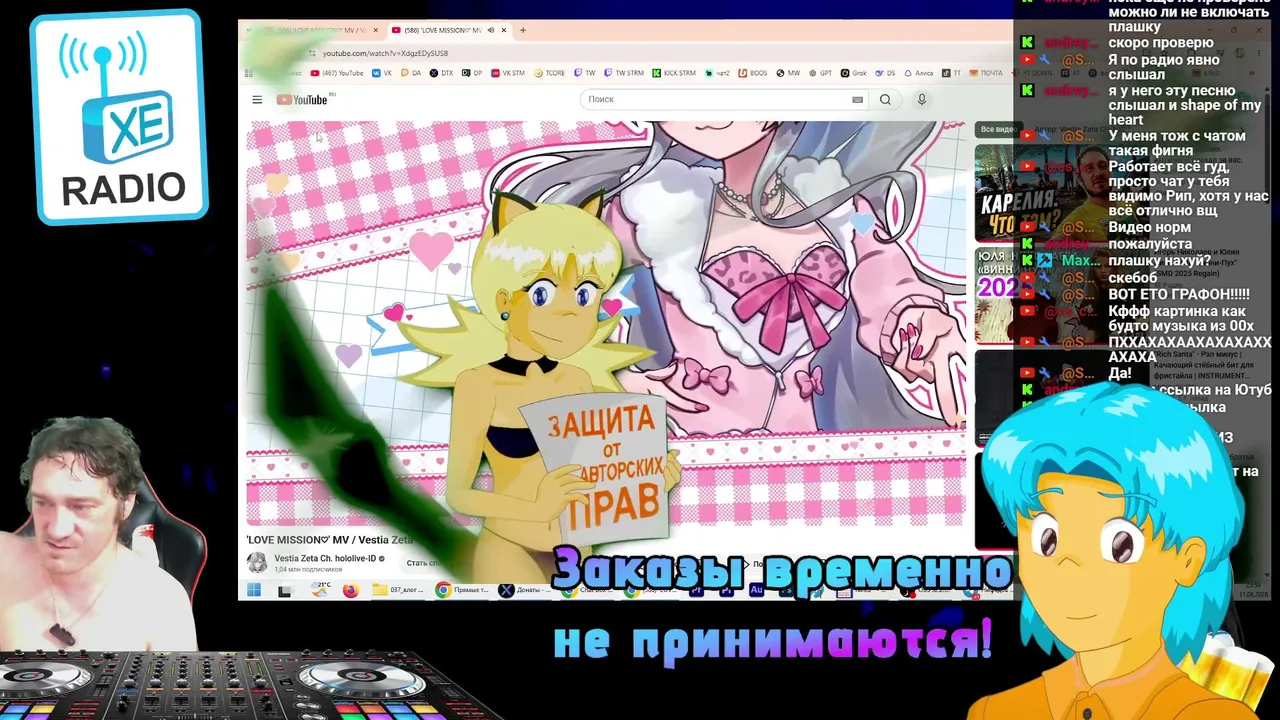Open the Grok bookmark
1280x720 pixels.
tap(854, 73)
